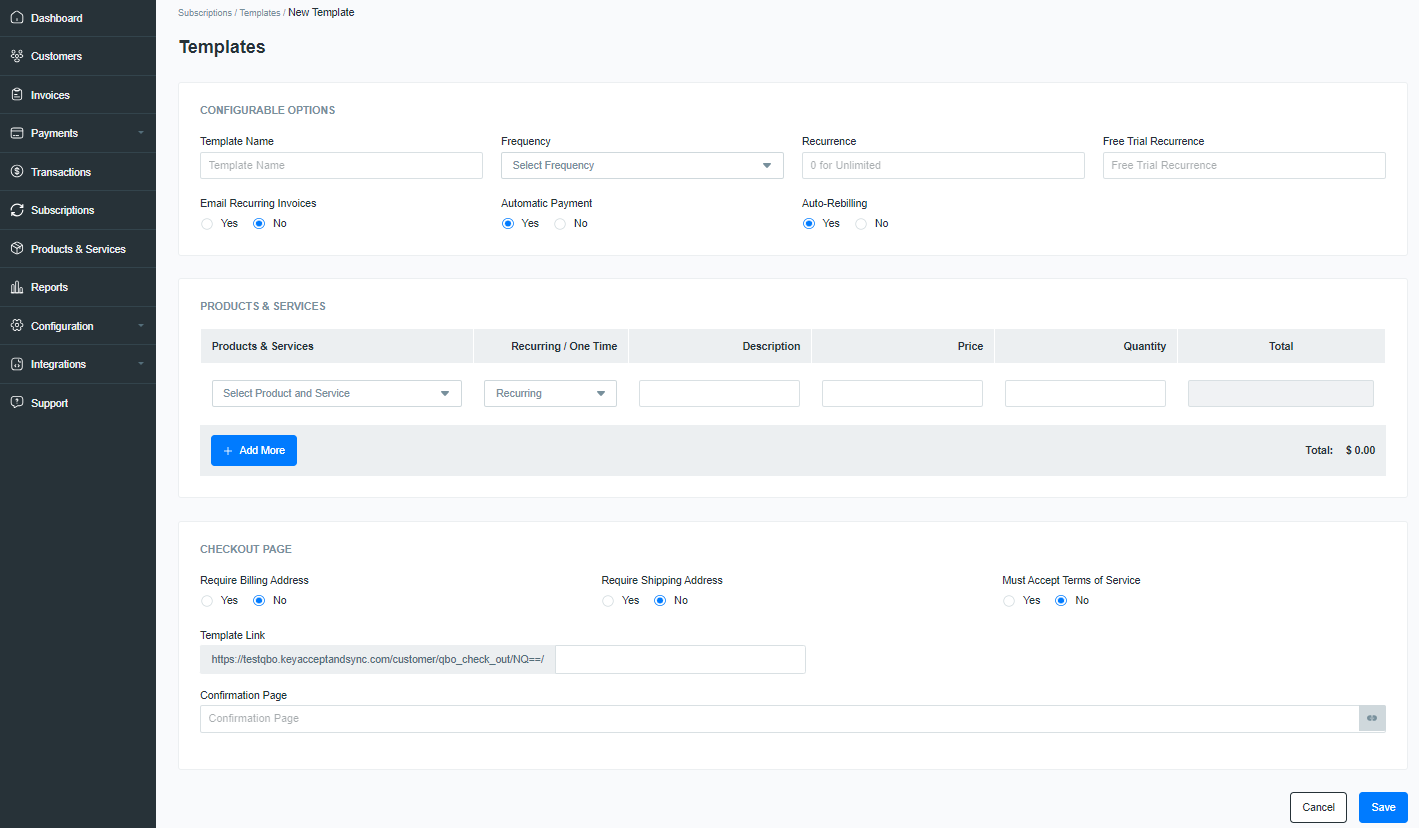Click the Invoices clipboard icon
1419x828 pixels.
(17, 95)
